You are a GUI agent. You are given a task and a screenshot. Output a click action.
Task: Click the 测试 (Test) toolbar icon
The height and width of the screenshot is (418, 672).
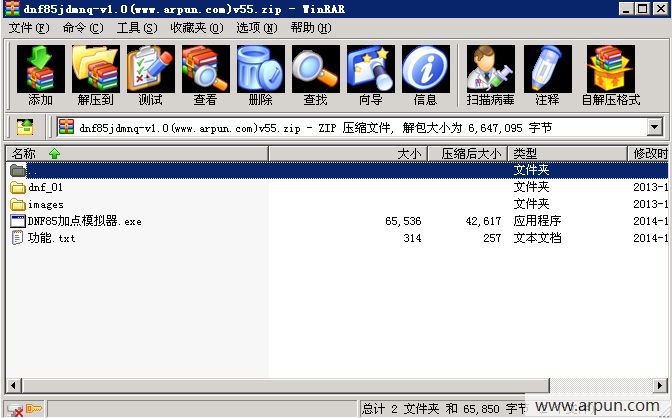click(150, 69)
